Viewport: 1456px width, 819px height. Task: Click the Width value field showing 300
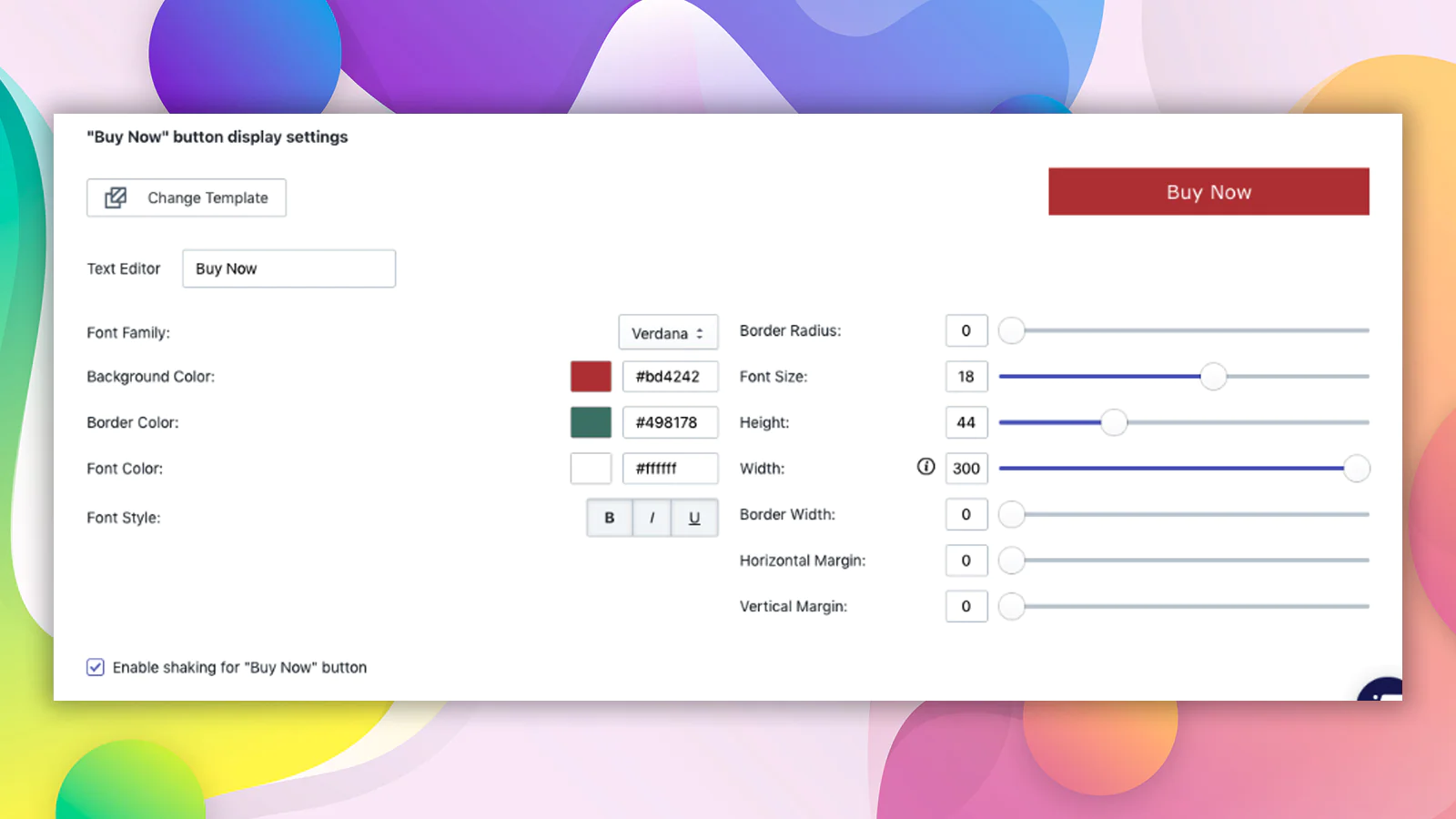tap(966, 468)
